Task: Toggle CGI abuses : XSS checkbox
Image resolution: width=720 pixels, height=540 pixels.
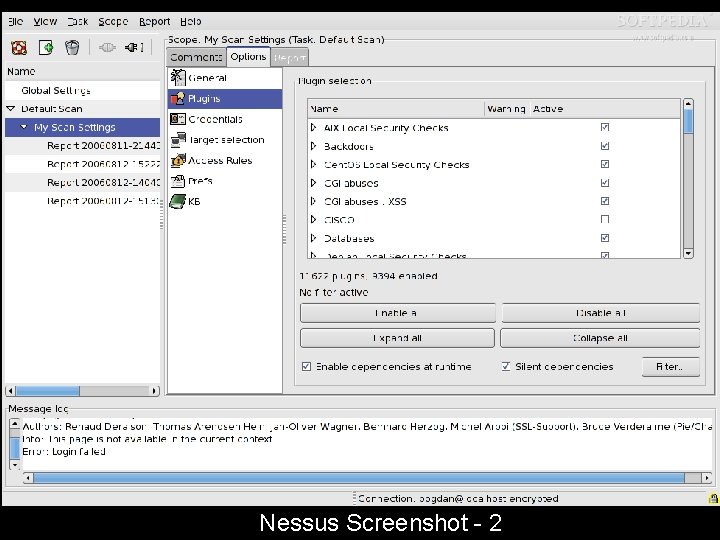Action: pos(605,201)
